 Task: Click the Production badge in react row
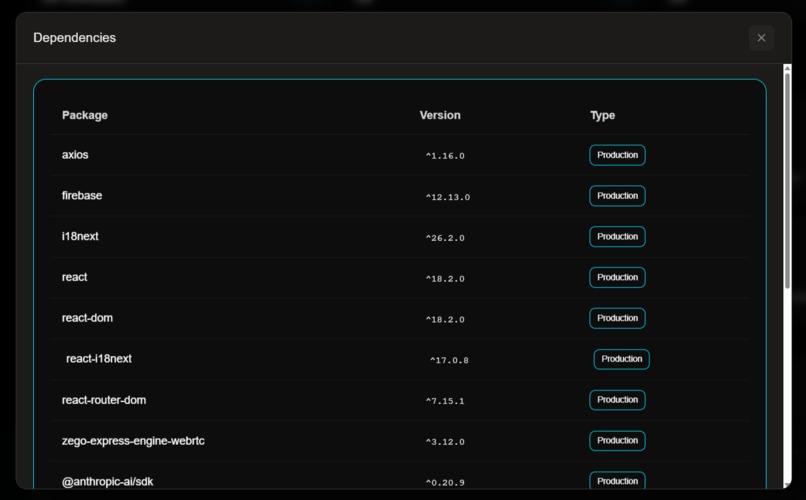pos(617,277)
